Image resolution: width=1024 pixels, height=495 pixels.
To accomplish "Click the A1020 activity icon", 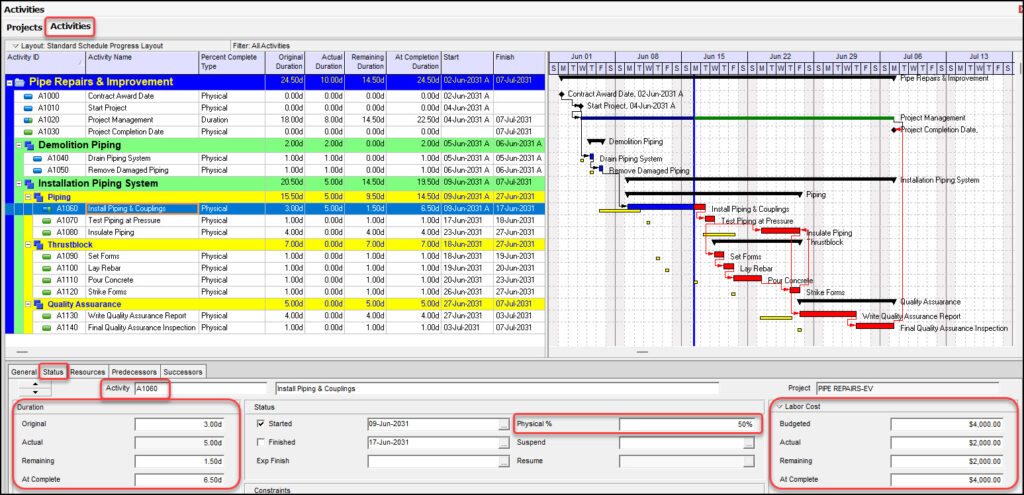I will coord(28,120).
